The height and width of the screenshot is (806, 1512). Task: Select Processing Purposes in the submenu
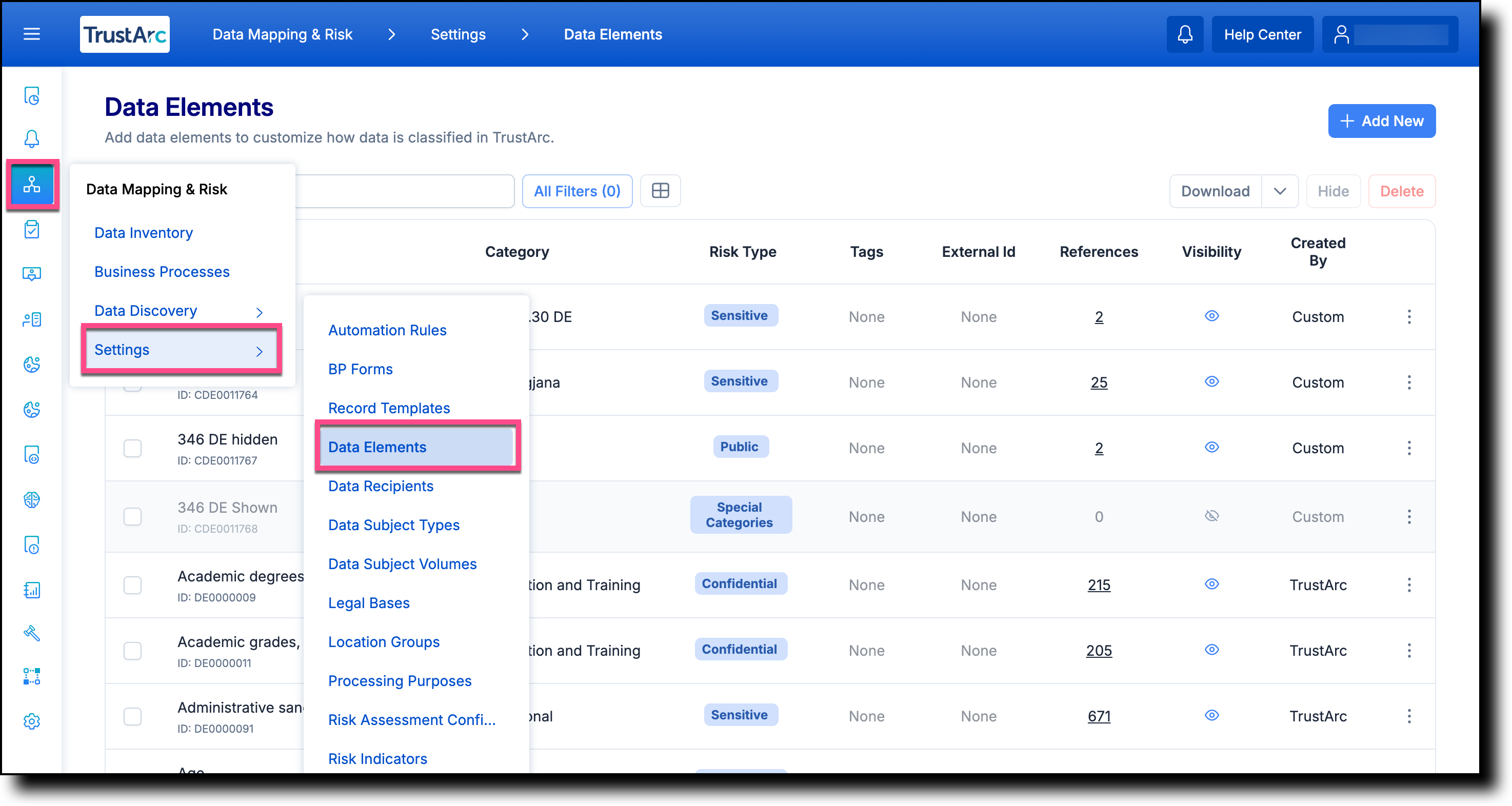(400, 681)
